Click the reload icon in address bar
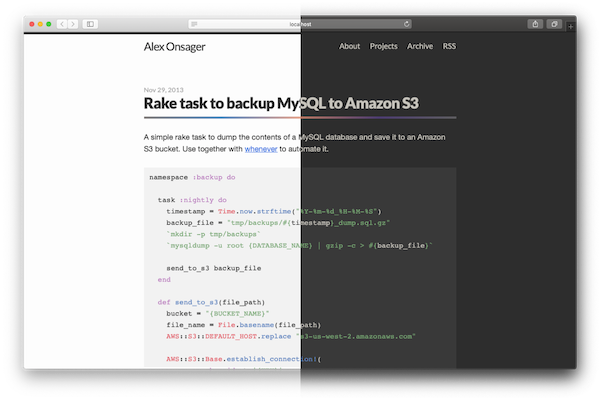The height and width of the screenshot is (400, 600). [407, 23]
